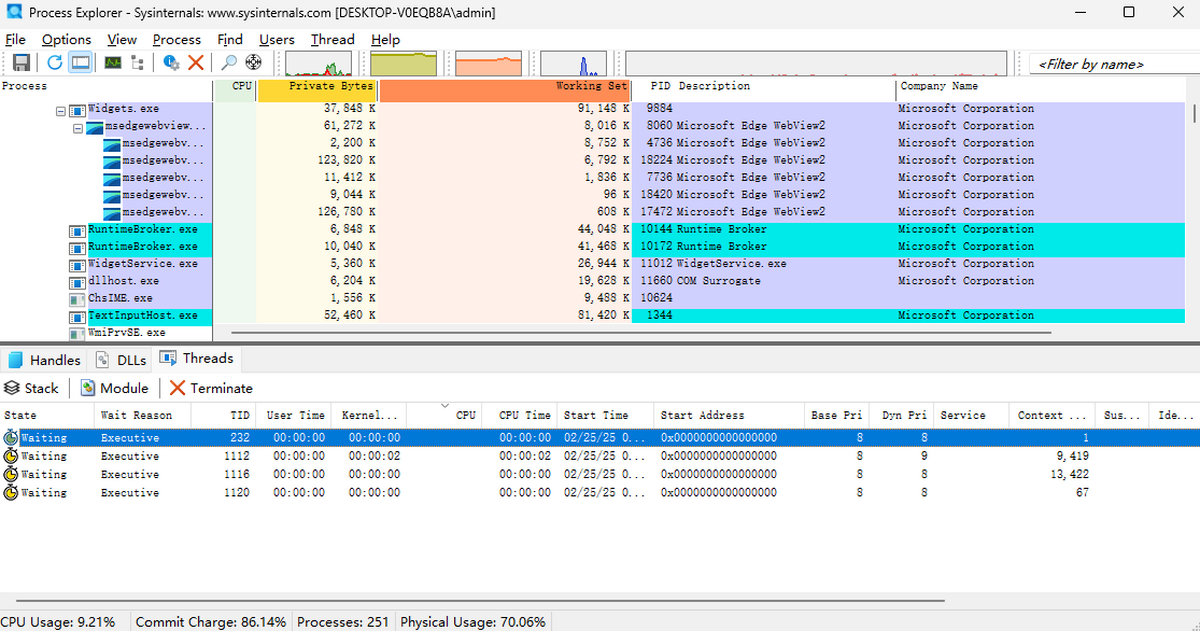Select thread row with TID 1116
Image resolution: width=1200 pixels, height=631 pixels.
coord(600,474)
